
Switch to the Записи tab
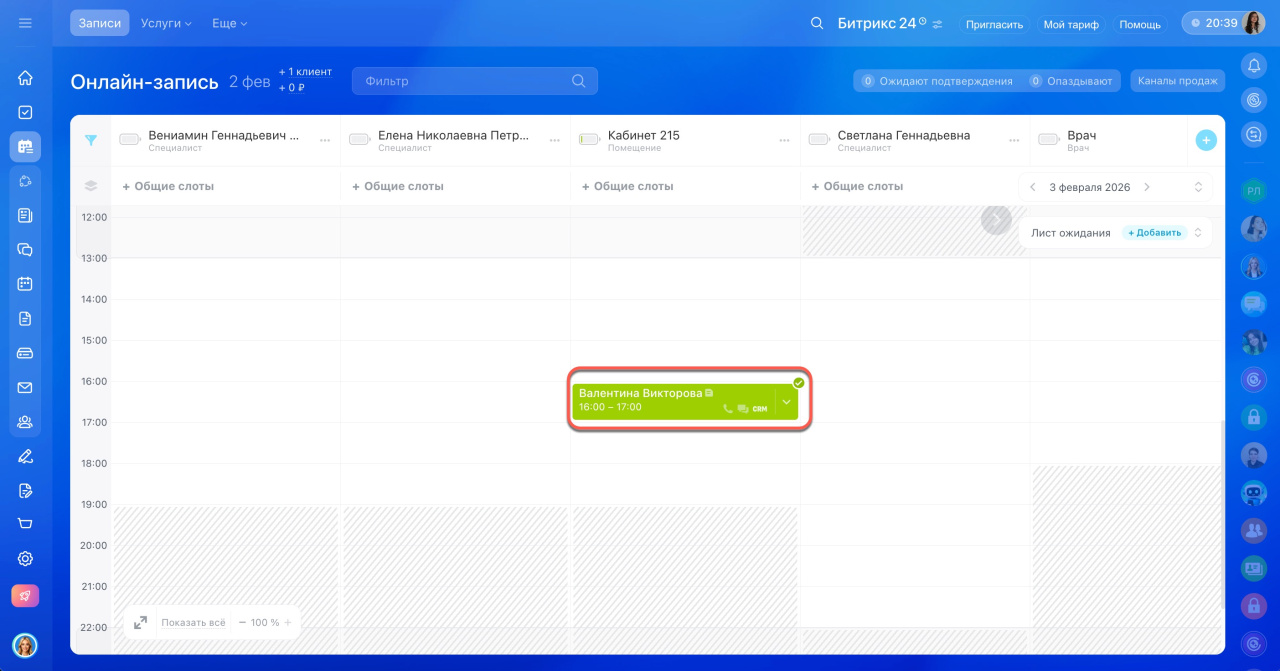pyautogui.click(x=99, y=23)
